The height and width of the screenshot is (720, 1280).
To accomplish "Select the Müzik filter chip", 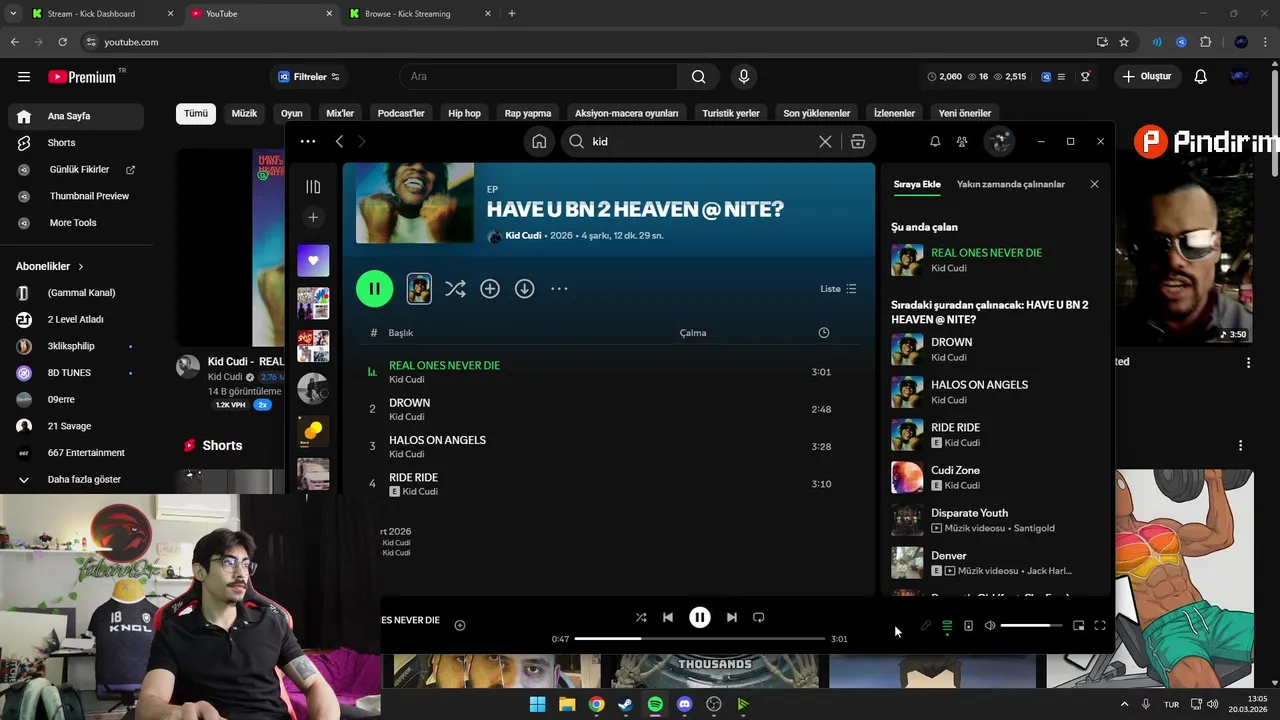I will coord(245,113).
